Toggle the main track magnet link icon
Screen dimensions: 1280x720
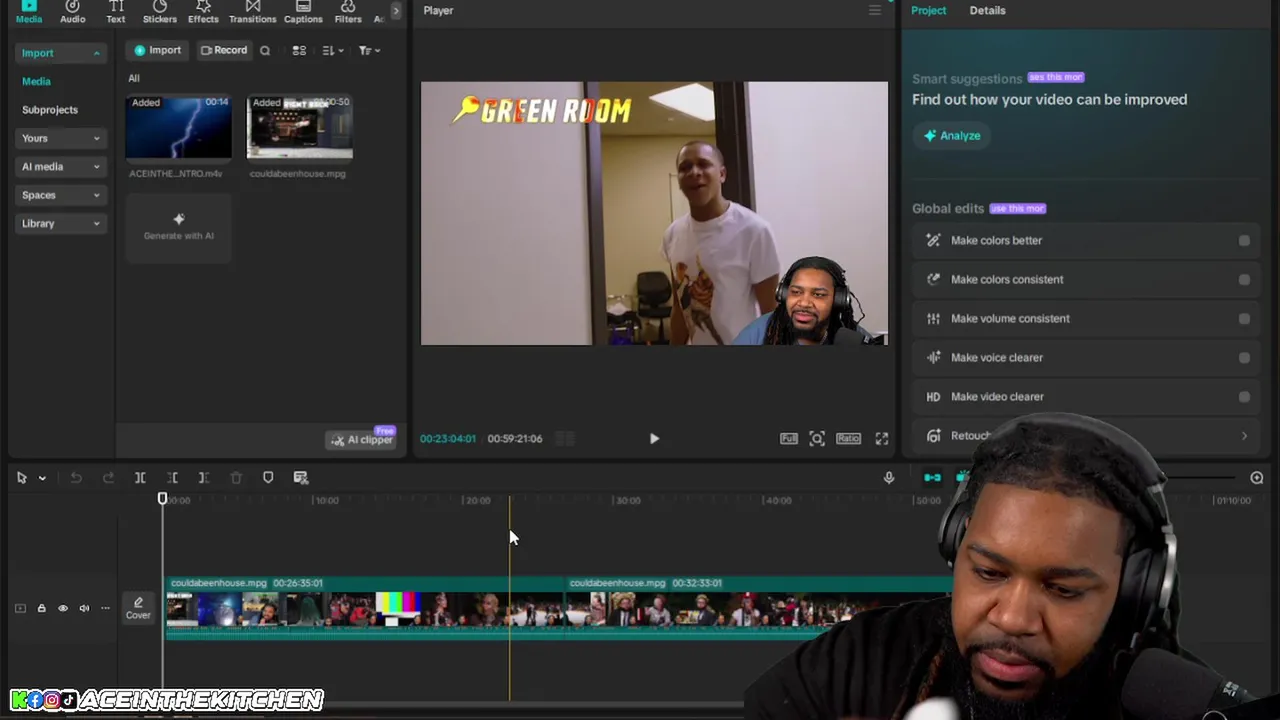pos(932,478)
